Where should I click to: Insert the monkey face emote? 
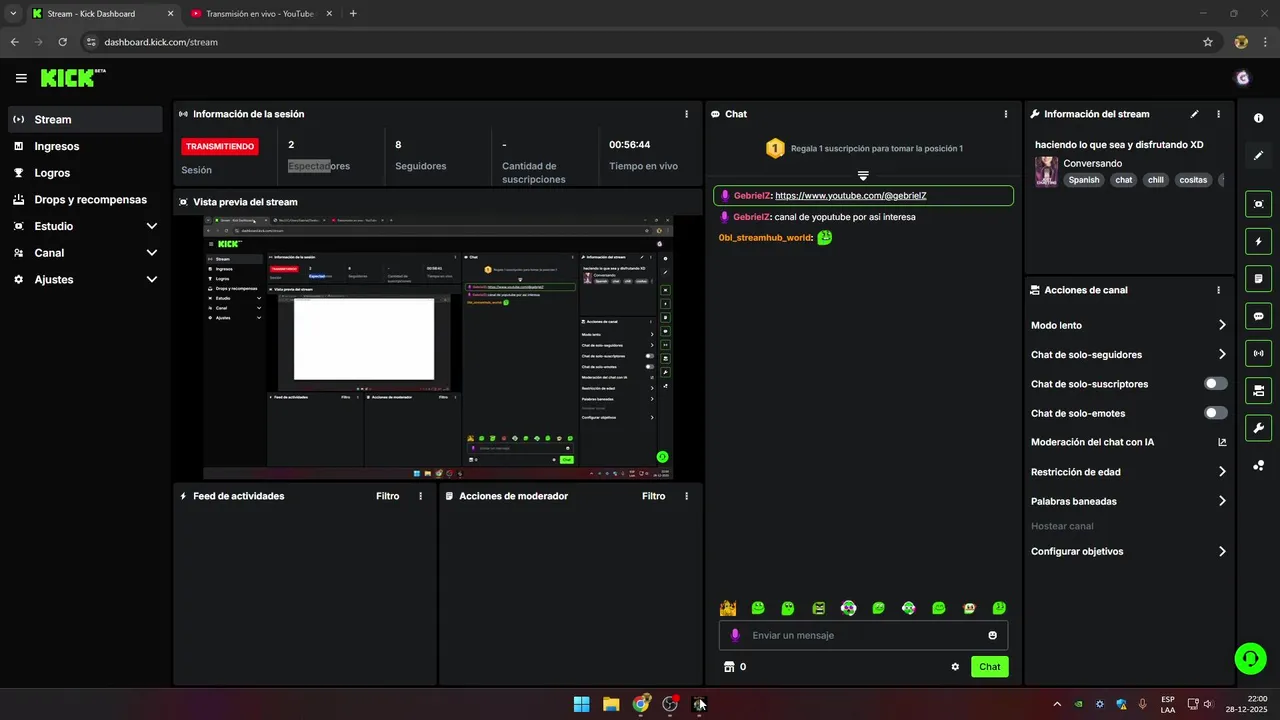click(x=969, y=608)
